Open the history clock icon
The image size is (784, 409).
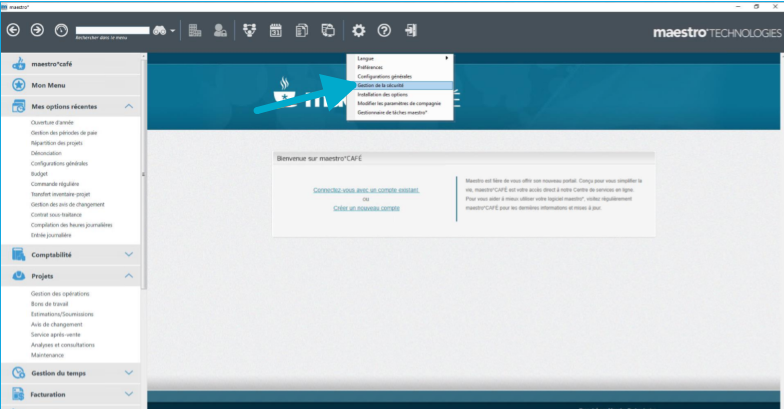click(61, 30)
